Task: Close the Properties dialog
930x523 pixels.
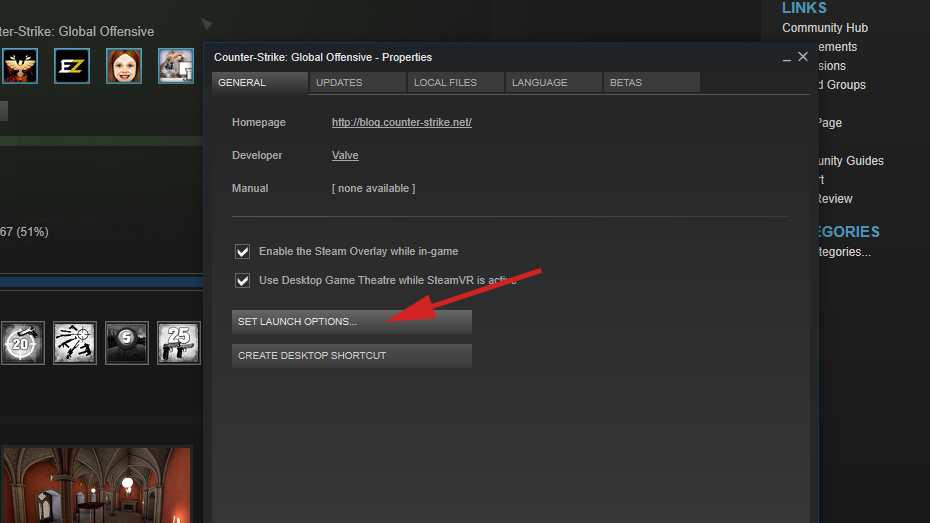Action: click(x=802, y=57)
